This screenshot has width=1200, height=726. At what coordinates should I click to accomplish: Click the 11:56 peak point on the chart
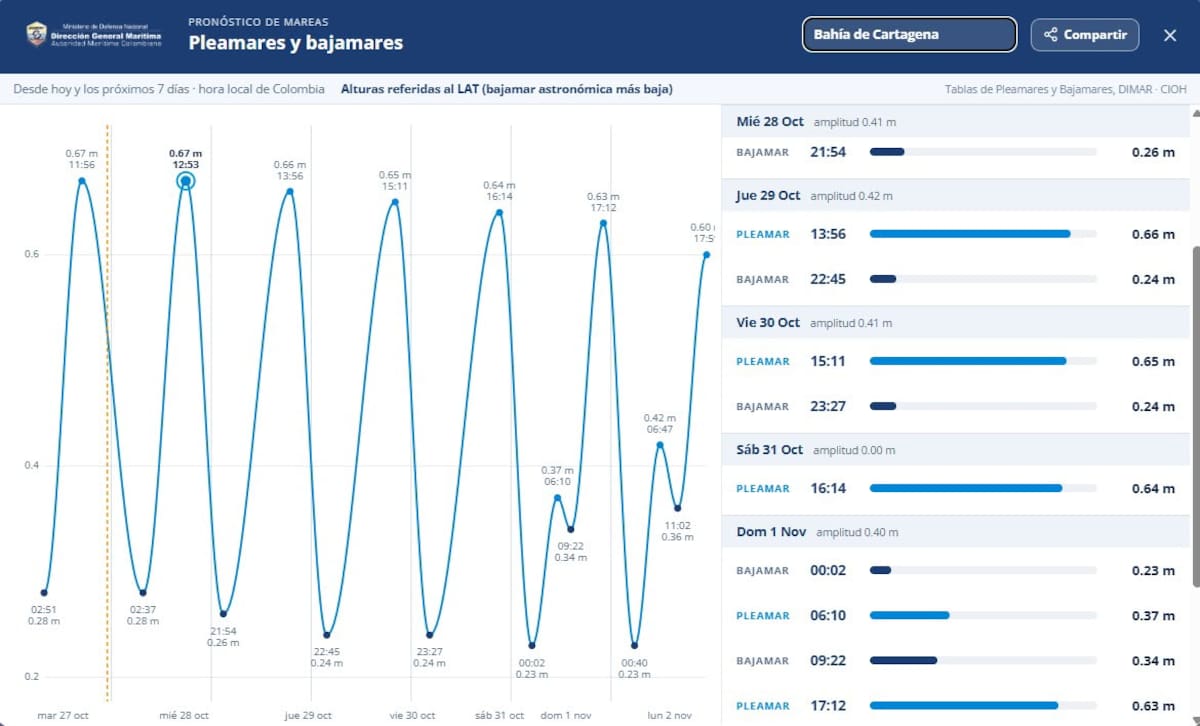coord(82,181)
